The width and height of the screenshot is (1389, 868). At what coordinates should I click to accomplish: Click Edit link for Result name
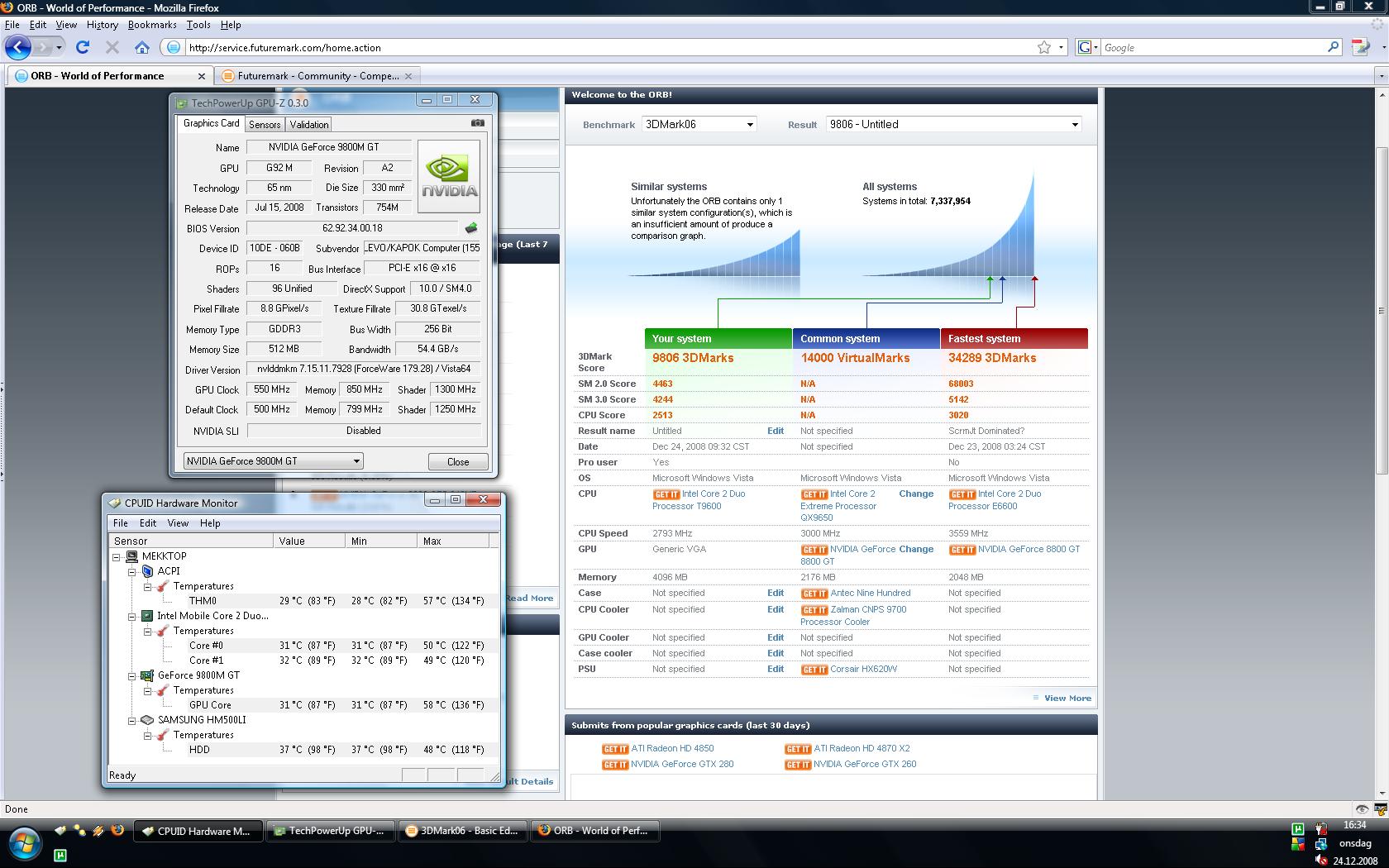point(776,431)
